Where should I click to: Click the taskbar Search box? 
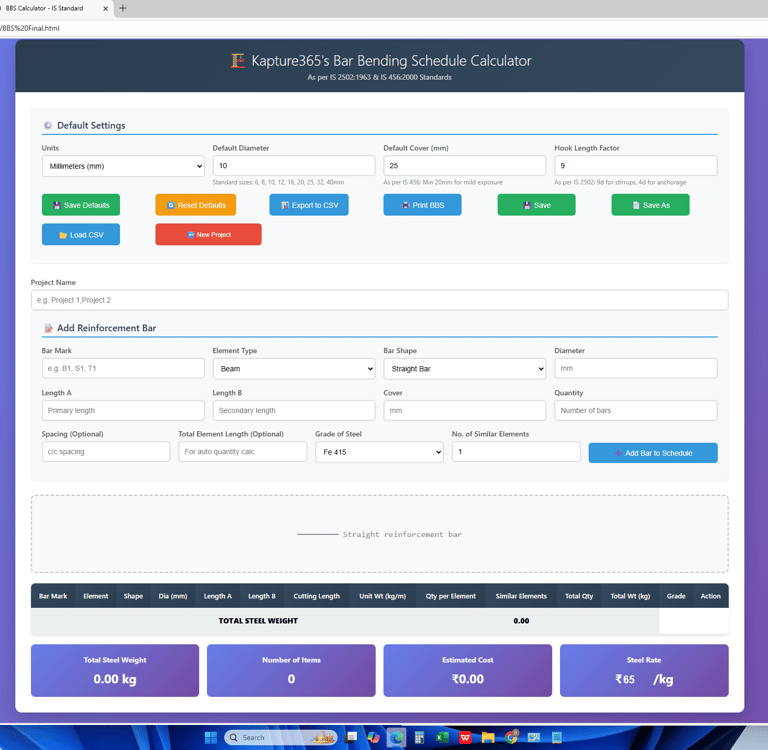point(281,737)
